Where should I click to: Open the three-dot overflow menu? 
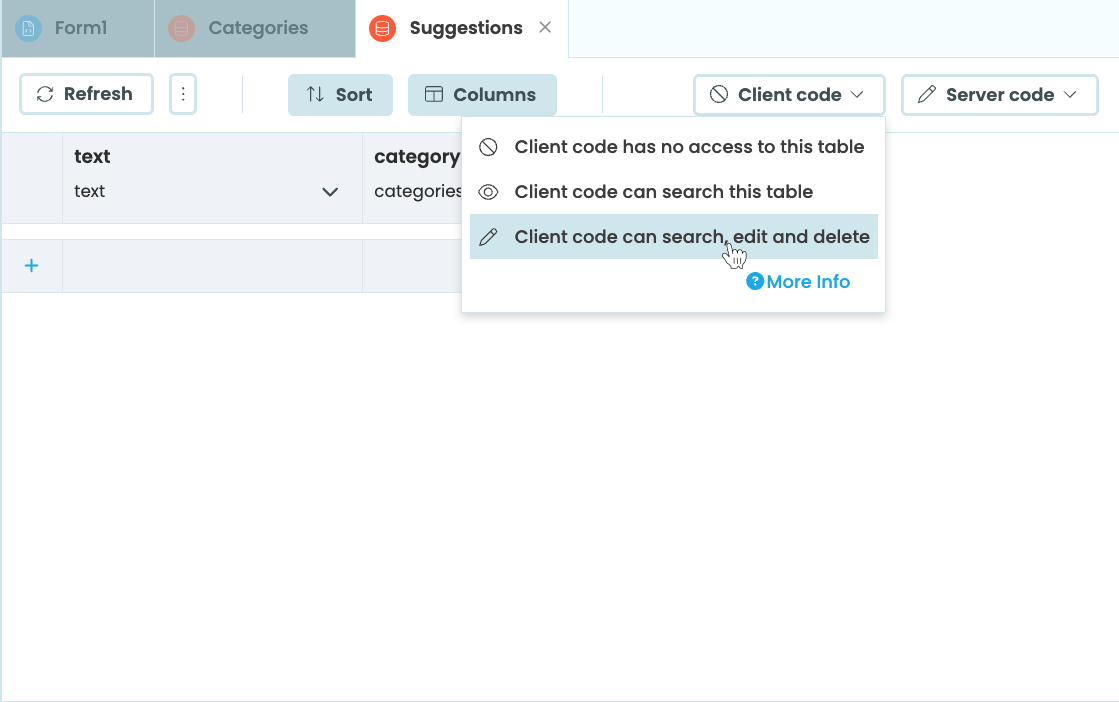tap(183, 94)
